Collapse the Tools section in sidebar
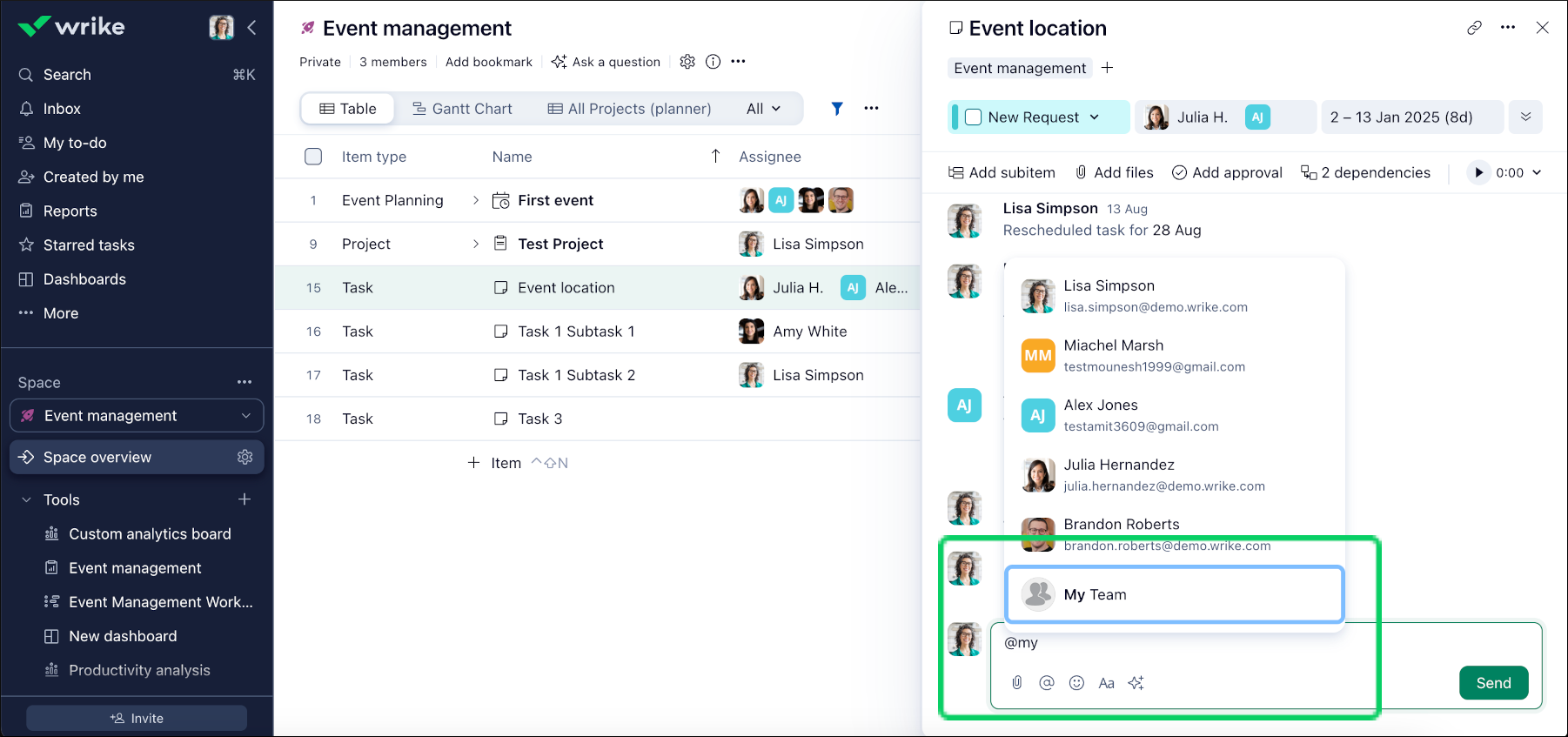 [x=26, y=500]
